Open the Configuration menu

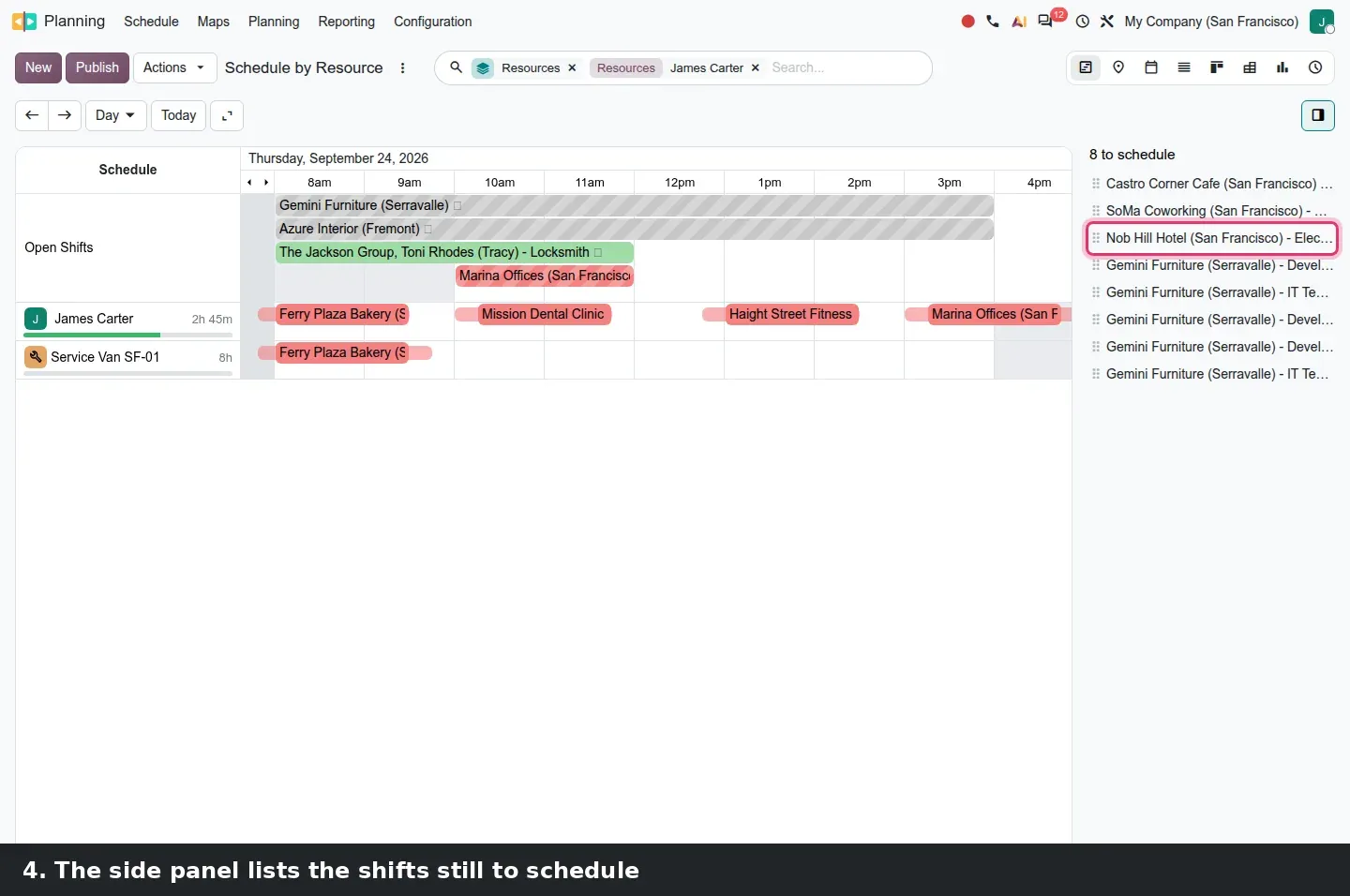[432, 22]
